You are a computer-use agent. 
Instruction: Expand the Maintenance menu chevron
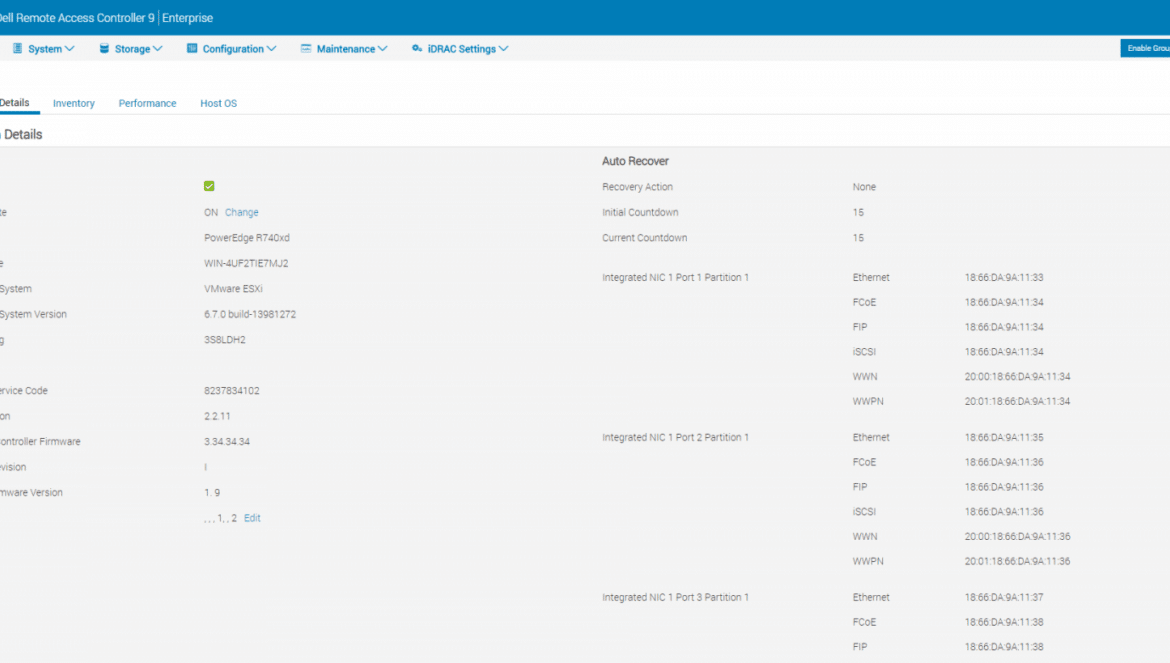383,48
